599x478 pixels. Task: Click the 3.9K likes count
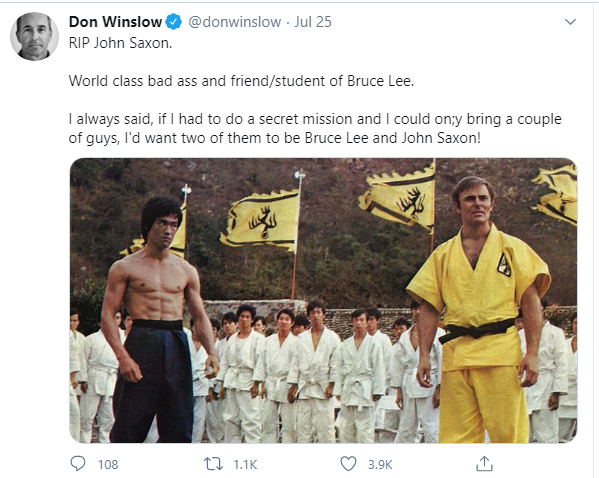click(380, 464)
